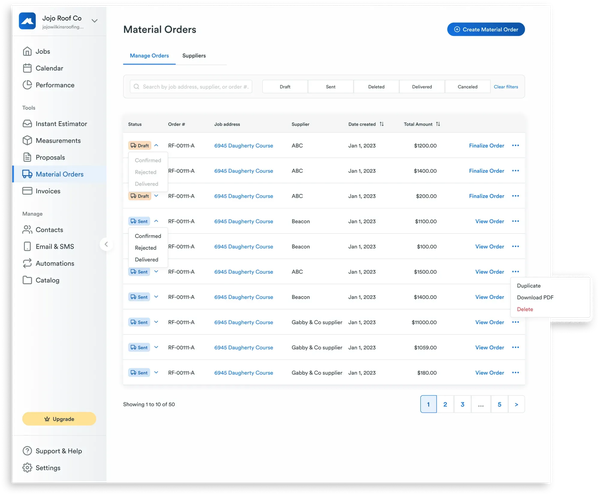
Task: Go to Performance in the sidebar
Action: click(54, 85)
